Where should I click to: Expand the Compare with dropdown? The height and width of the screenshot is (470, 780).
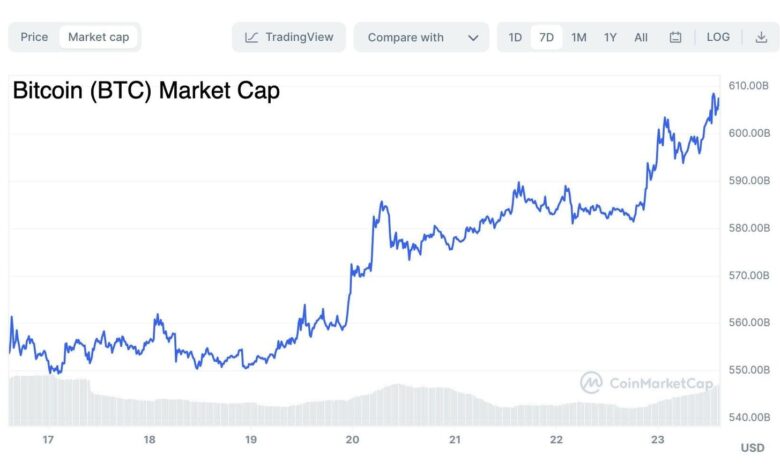(421, 37)
